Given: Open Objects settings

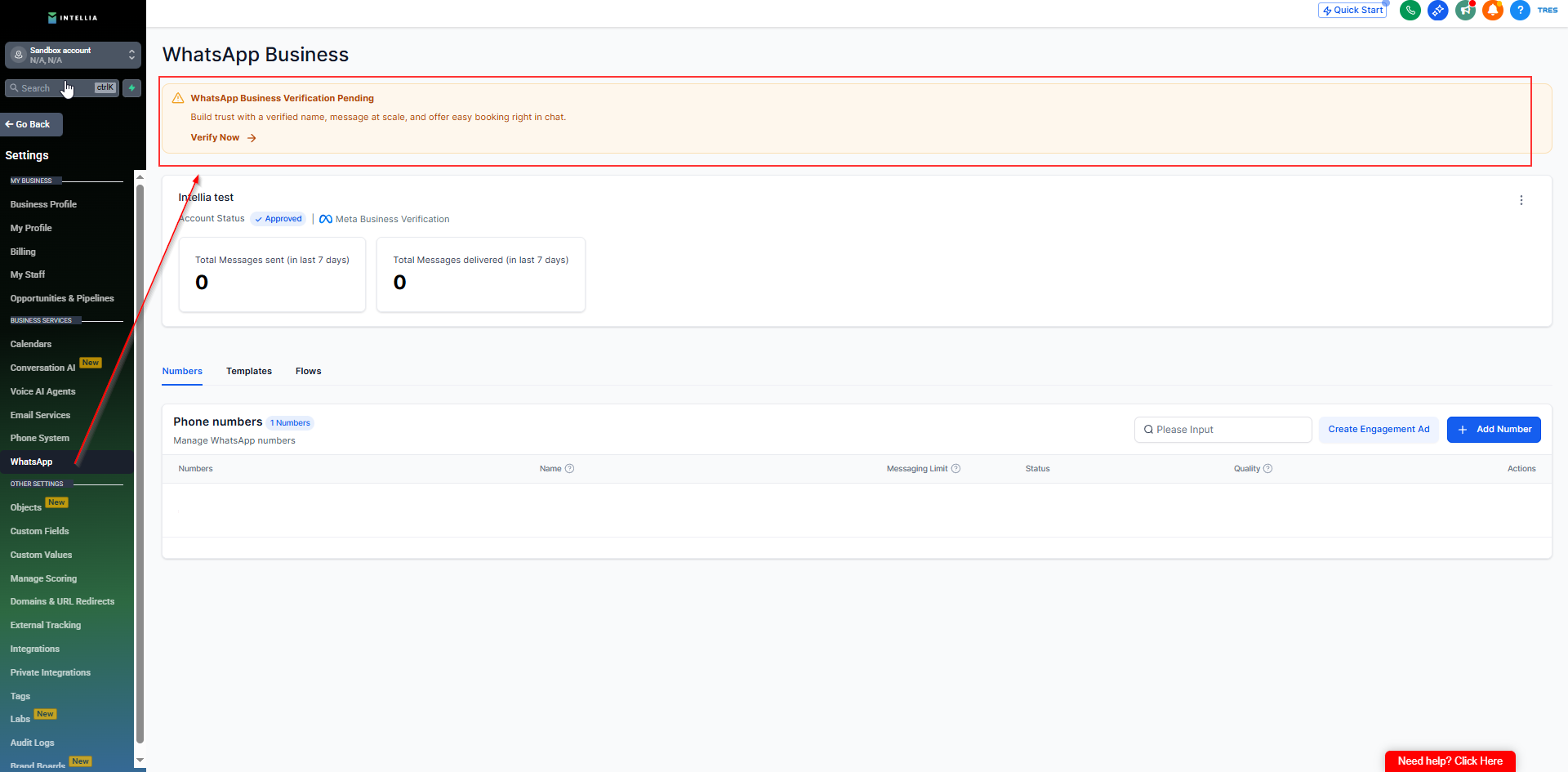Looking at the screenshot, I should (x=25, y=507).
